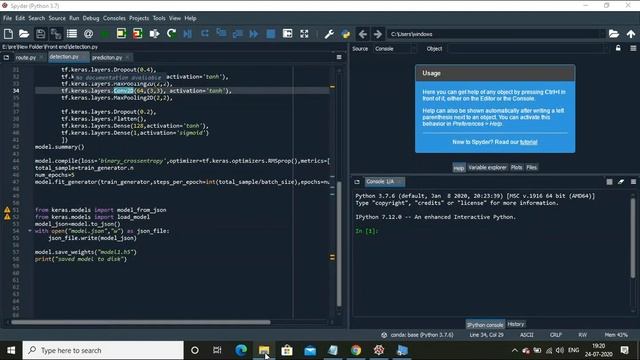Run selection or current line icon
This screenshot has height=360, width=640.
click(x=154, y=34)
